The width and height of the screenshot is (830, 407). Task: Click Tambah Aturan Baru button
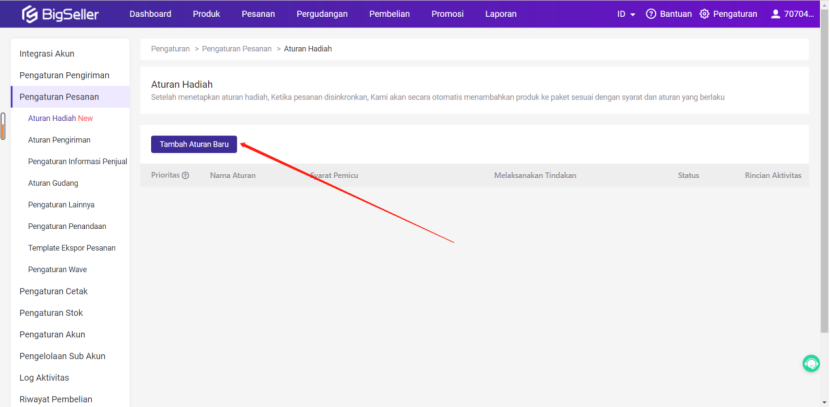click(194, 144)
